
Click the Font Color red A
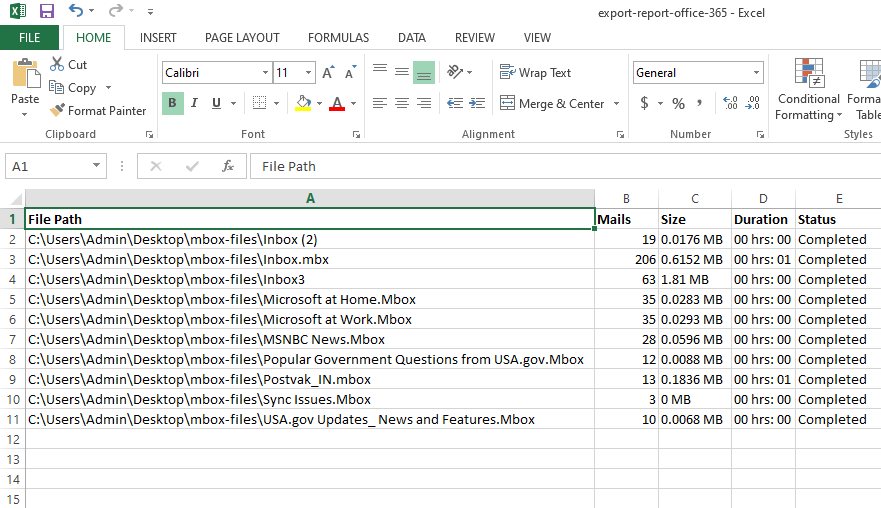[x=337, y=103]
